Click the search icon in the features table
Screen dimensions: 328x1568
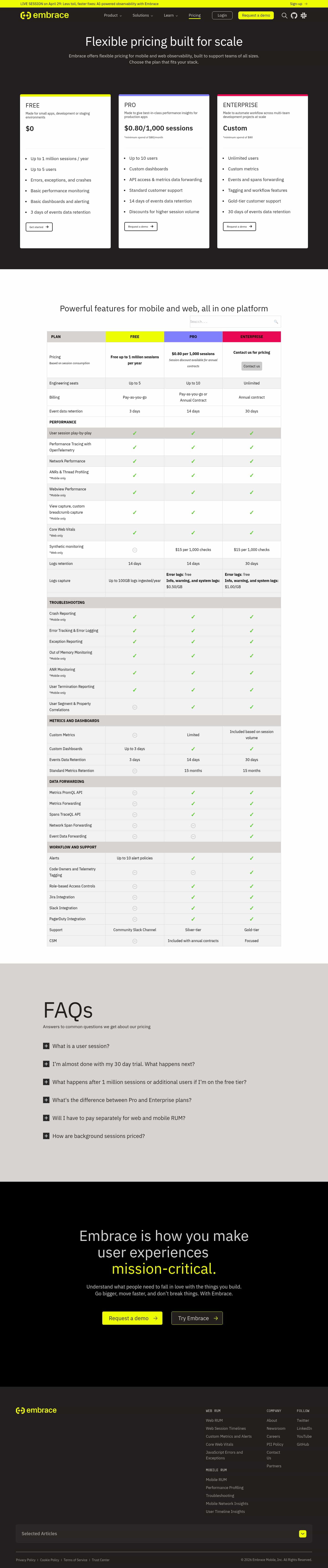[276, 321]
